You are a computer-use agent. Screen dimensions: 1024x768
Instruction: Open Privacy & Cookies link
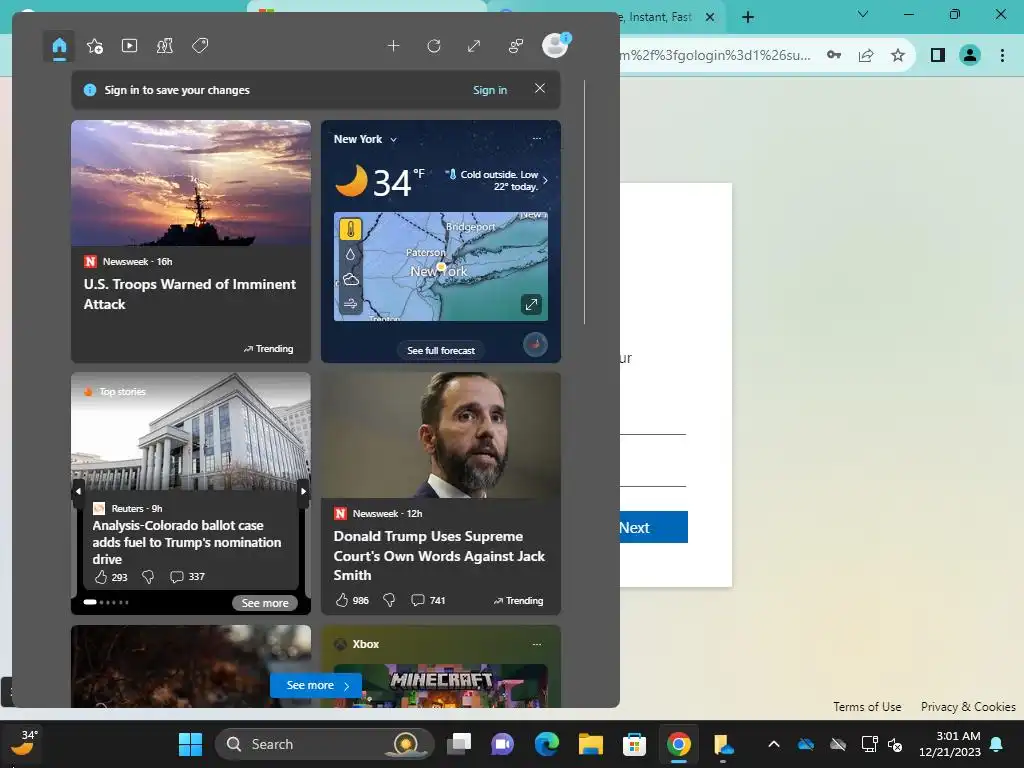tap(968, 707)
